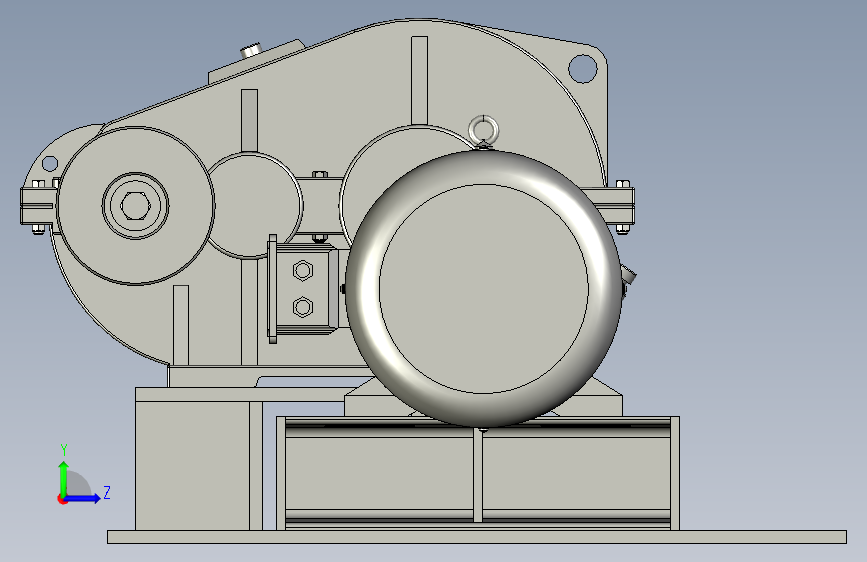
Task: Select the breather plug on top of the gearbox
Action: [x=251, y=50]
